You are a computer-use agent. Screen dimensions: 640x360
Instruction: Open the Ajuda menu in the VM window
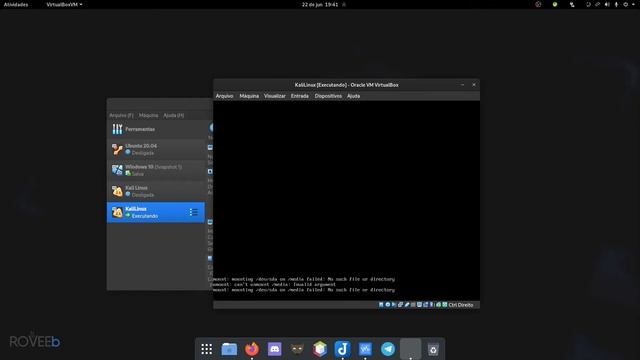pos(353,96)
